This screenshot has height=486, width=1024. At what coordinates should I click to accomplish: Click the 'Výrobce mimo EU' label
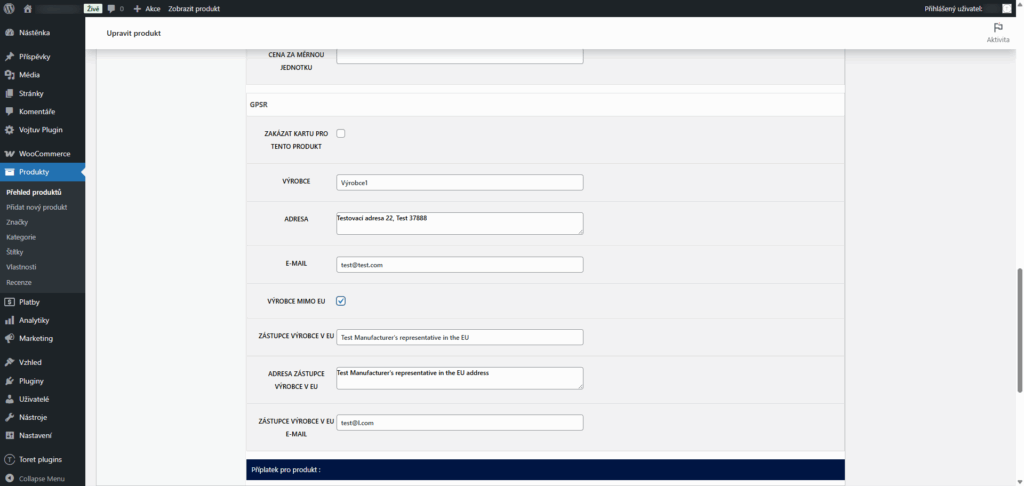pyautogui.click(x=296, y=301)
